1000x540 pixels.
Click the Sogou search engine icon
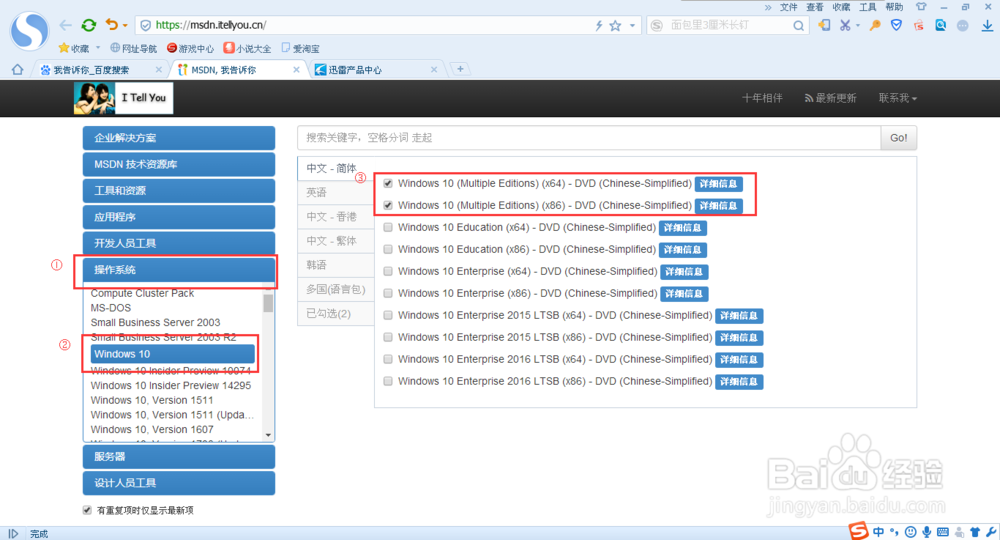657,26
